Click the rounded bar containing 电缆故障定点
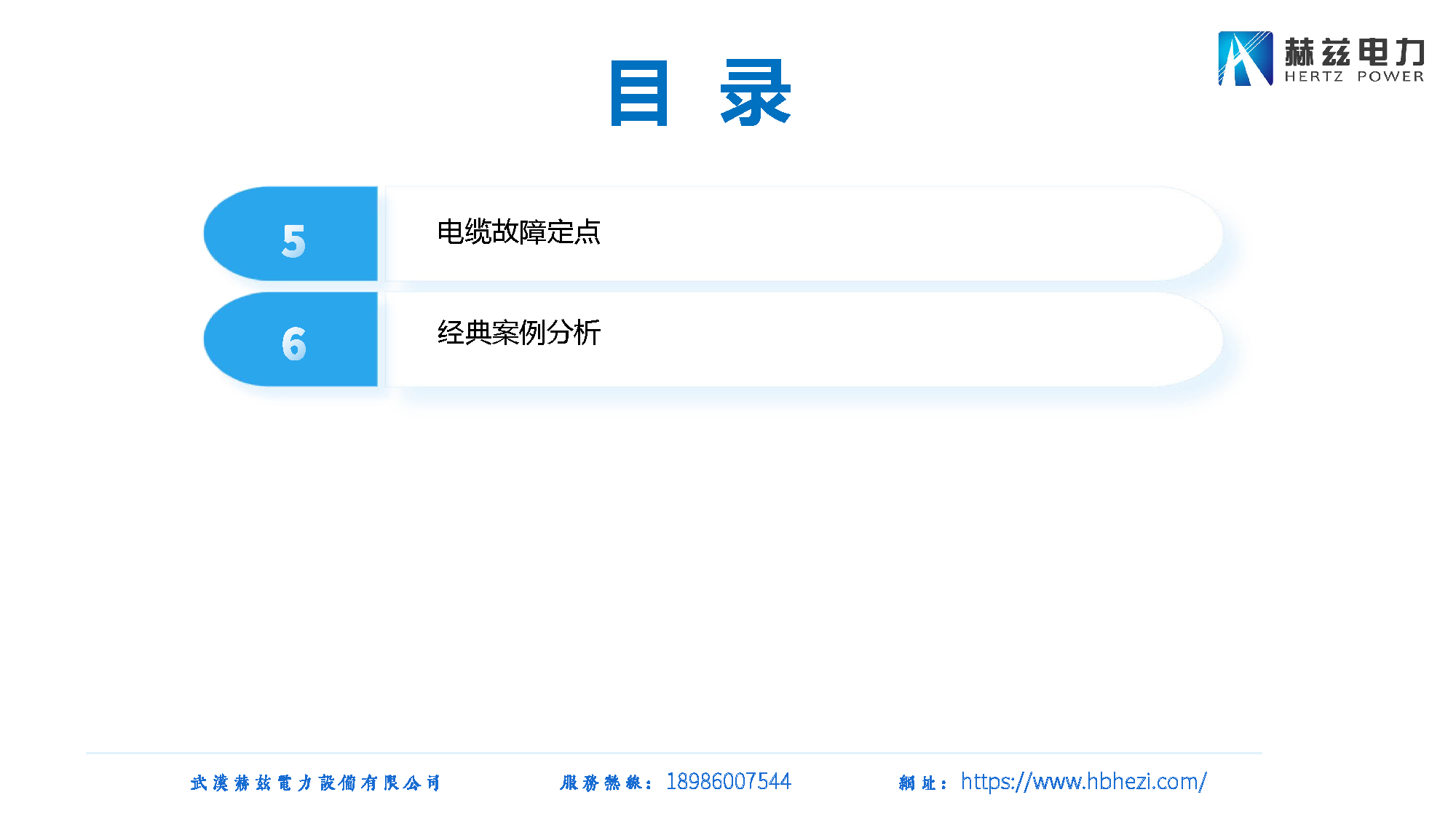The height and width of the screenshot is (819, 1456). 801,234
